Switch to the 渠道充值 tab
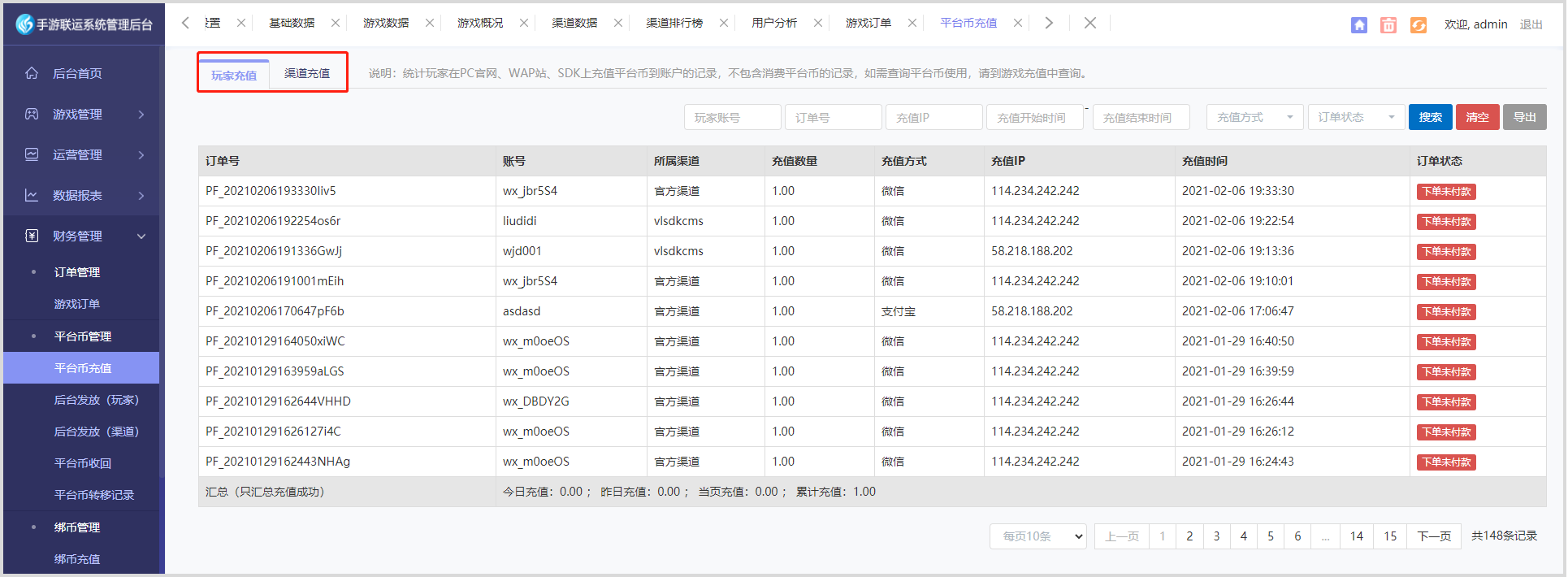 coord(307,73)
